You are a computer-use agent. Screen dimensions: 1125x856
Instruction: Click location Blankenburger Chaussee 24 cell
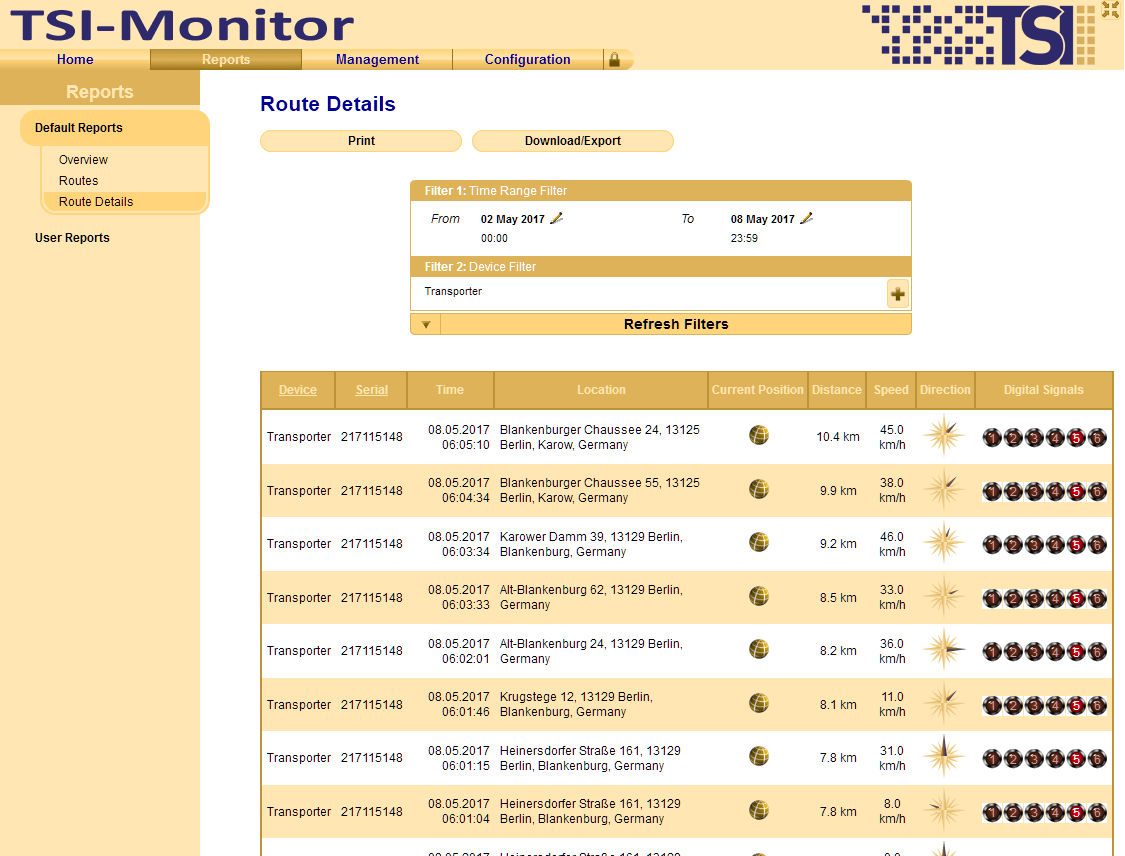coord(600,437)
